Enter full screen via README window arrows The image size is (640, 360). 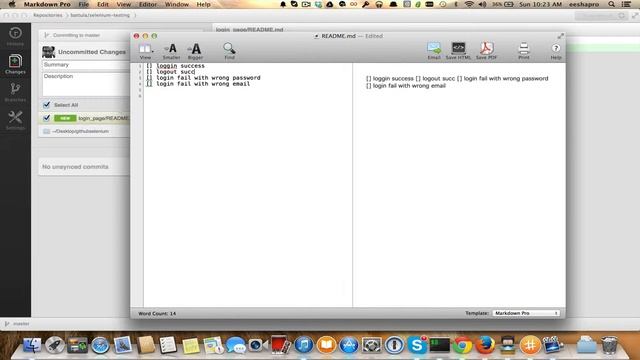click(x=560, y=36)
